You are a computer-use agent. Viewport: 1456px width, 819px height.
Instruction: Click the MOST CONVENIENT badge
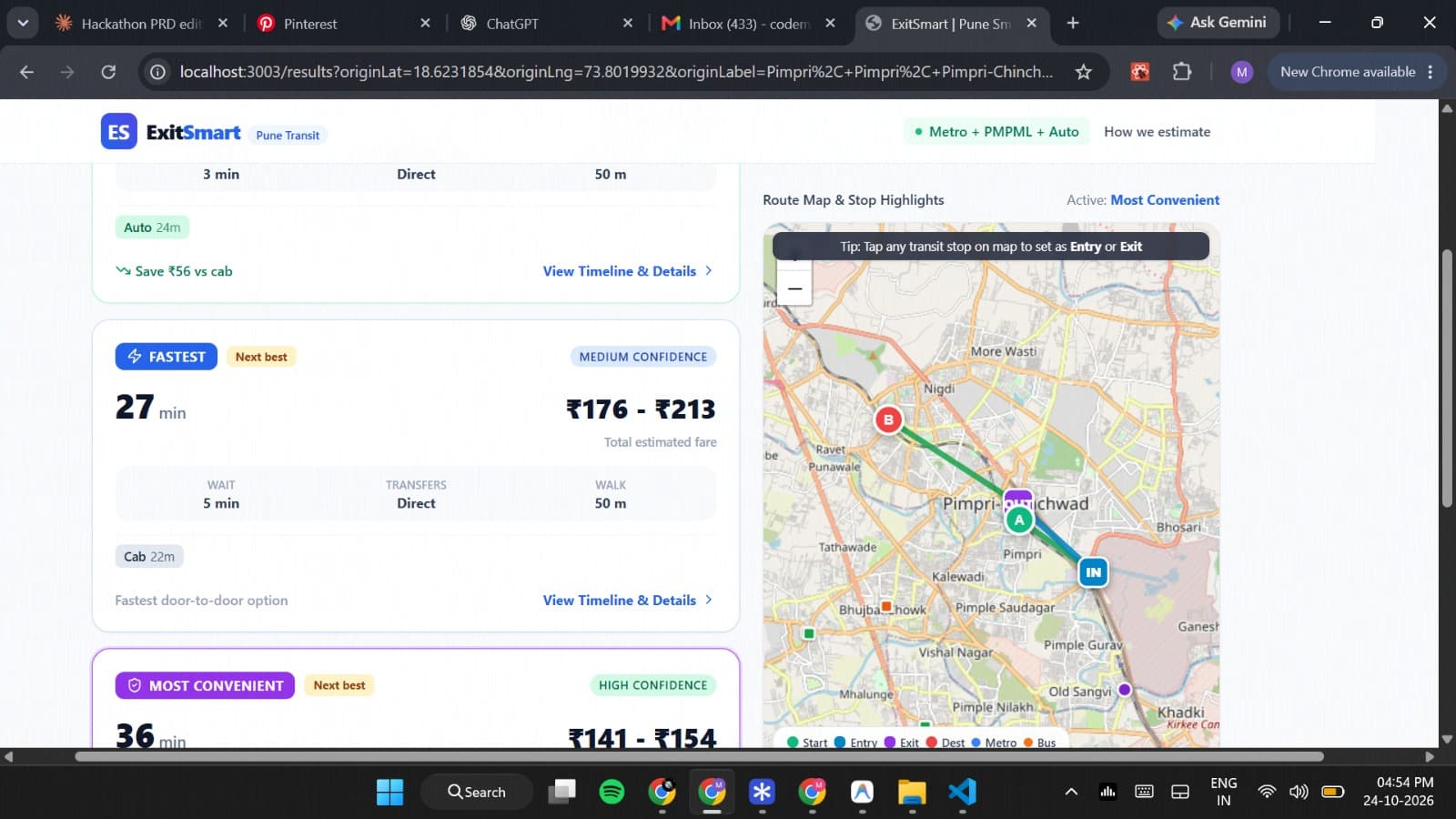[205, 685]
